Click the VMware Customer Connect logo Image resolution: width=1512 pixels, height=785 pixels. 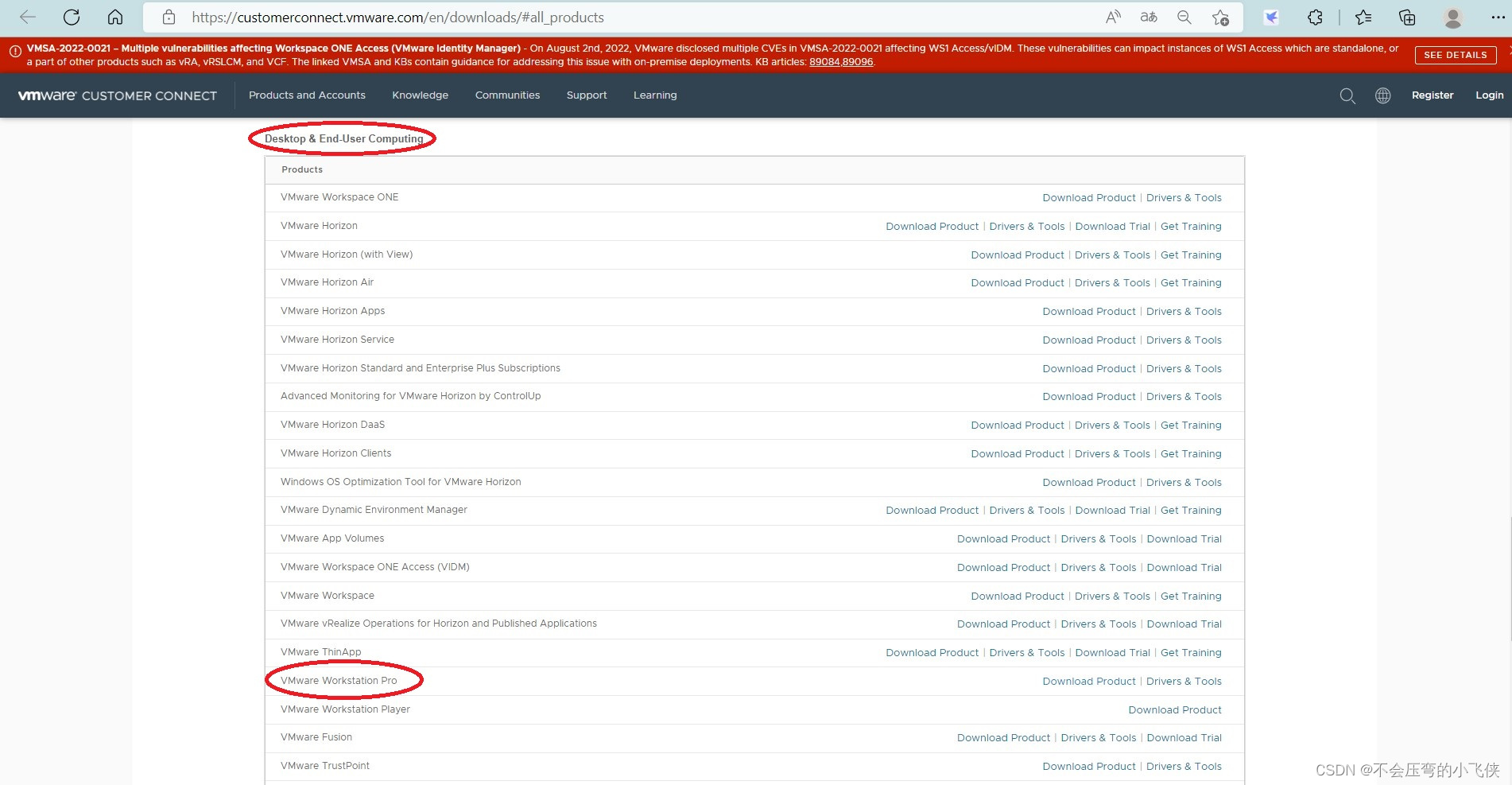(x=118, y=95)
